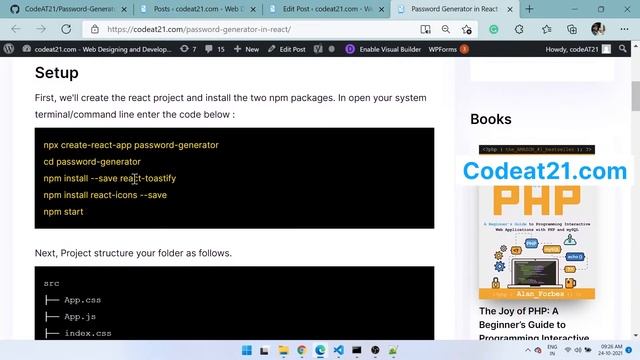Open the Yoast SEO icon in admin bar
This screenshot has height=360, width=640.
pyautogui.click(x=318, y=49)
